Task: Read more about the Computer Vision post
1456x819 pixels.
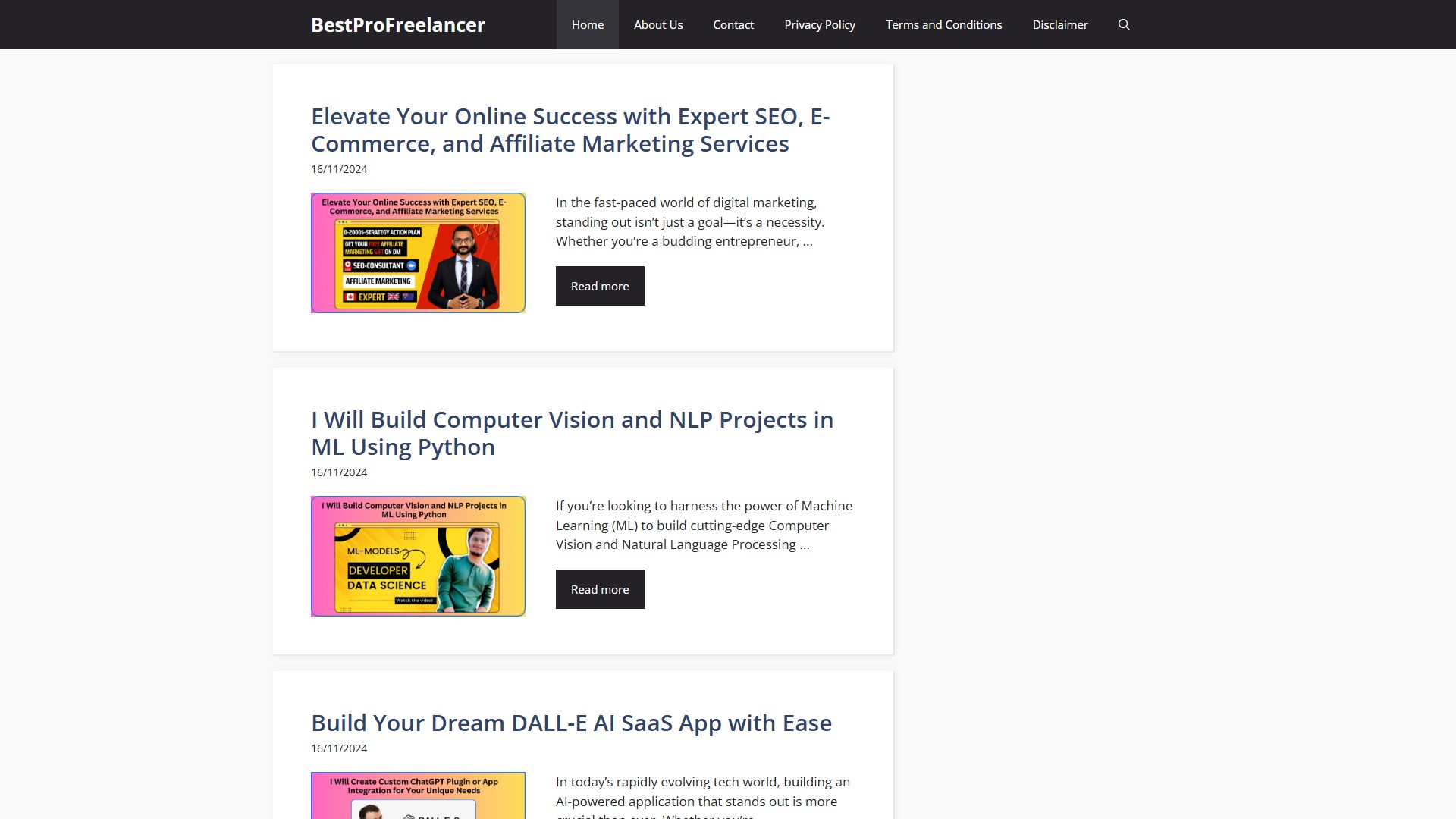Action: 599,589
